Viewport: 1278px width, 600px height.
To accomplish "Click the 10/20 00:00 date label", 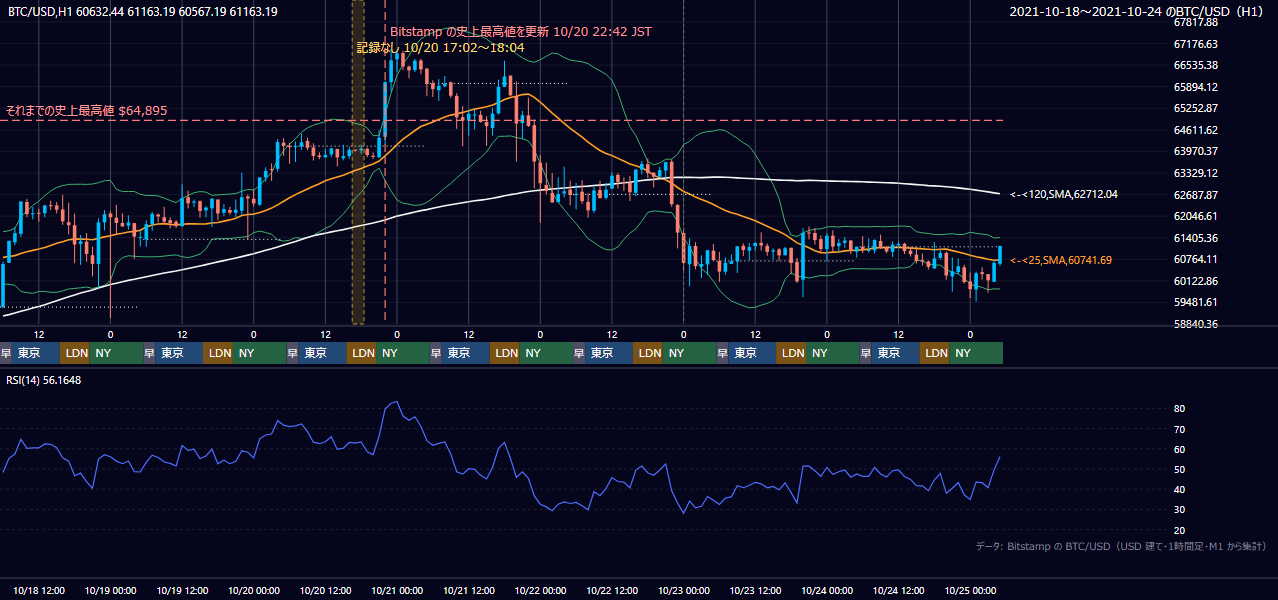I will (x=254, y=591).
